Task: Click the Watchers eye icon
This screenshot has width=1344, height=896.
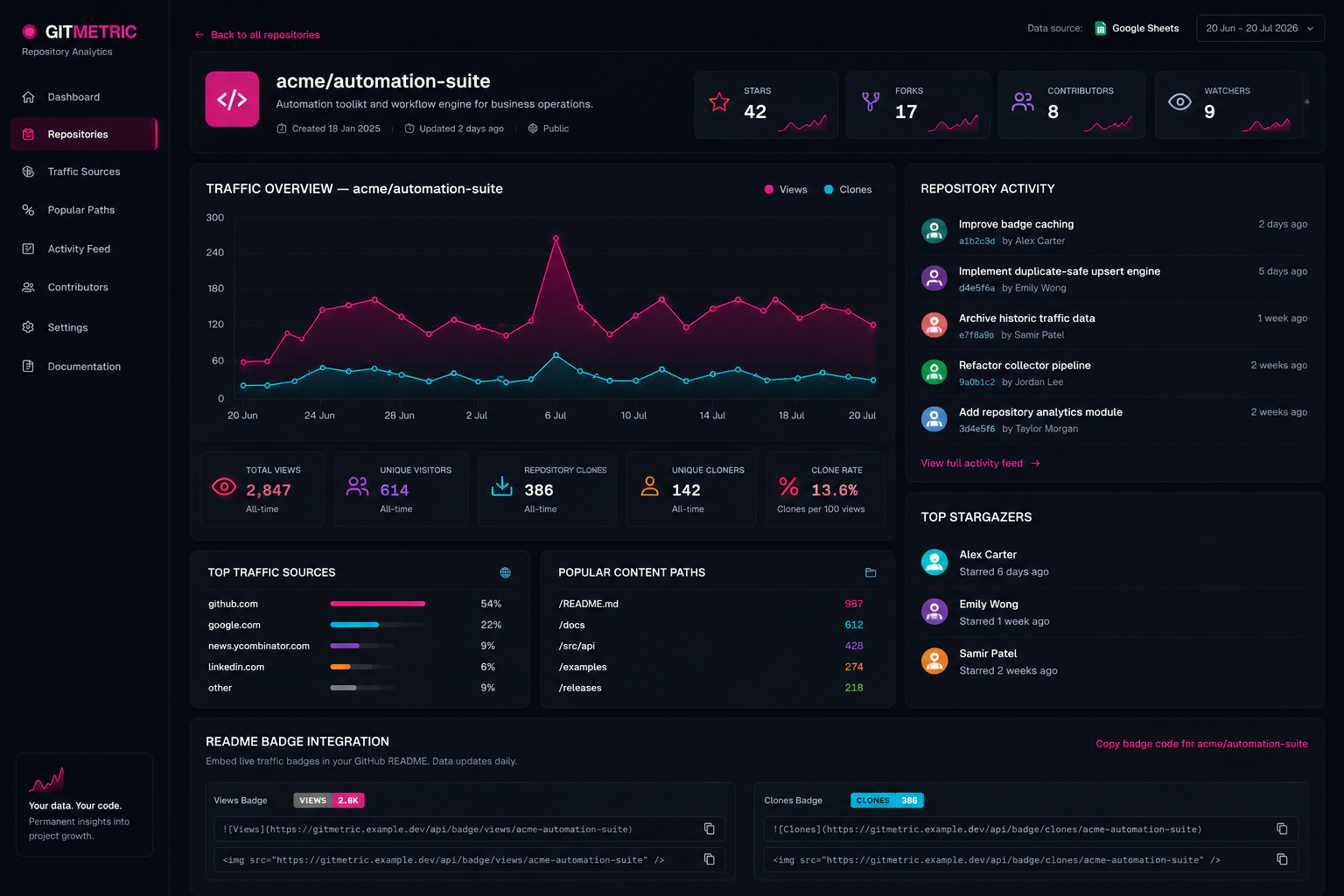Action: tap(1179, 102)
